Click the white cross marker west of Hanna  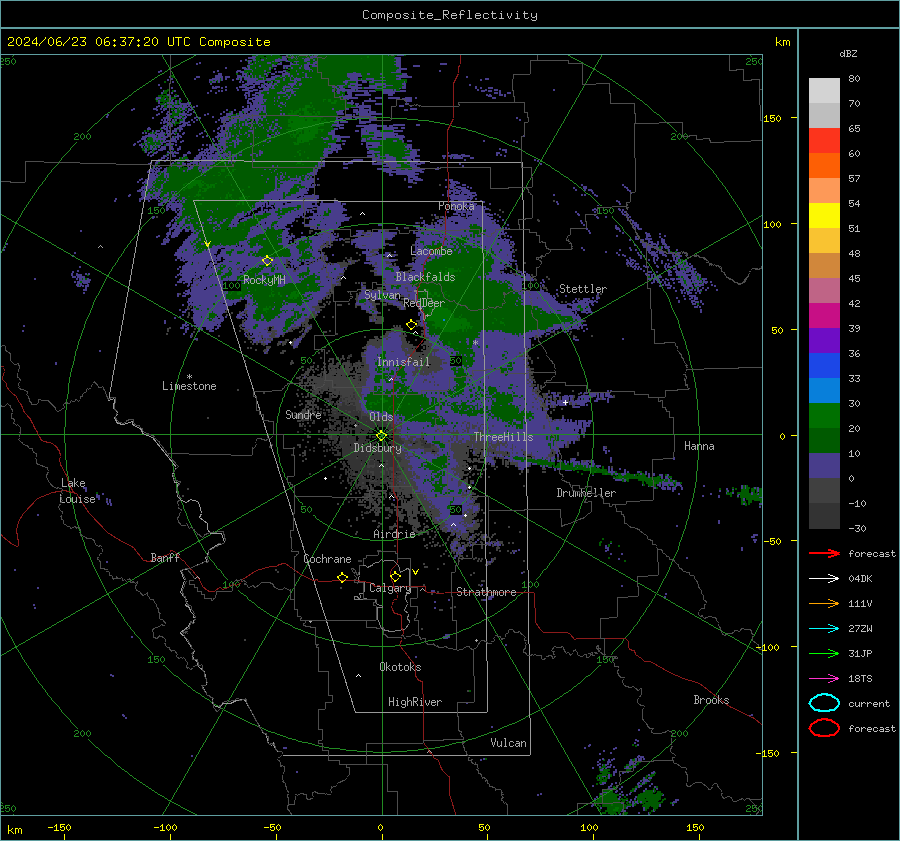(565, 402)
